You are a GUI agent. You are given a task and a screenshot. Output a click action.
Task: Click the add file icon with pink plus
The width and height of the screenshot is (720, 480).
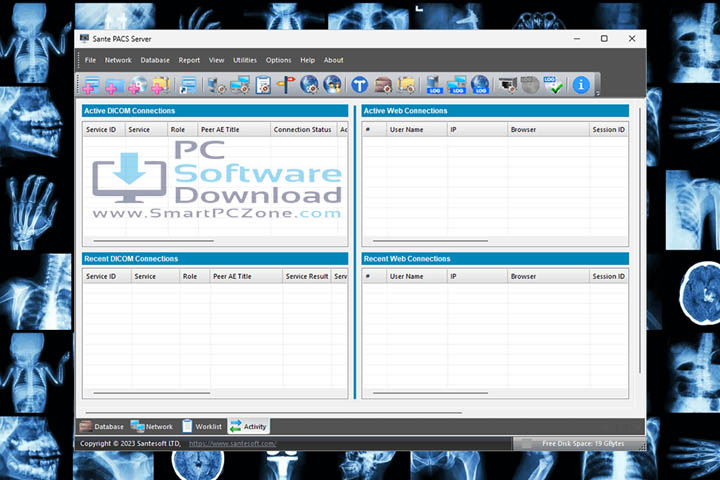coord(91,85)
